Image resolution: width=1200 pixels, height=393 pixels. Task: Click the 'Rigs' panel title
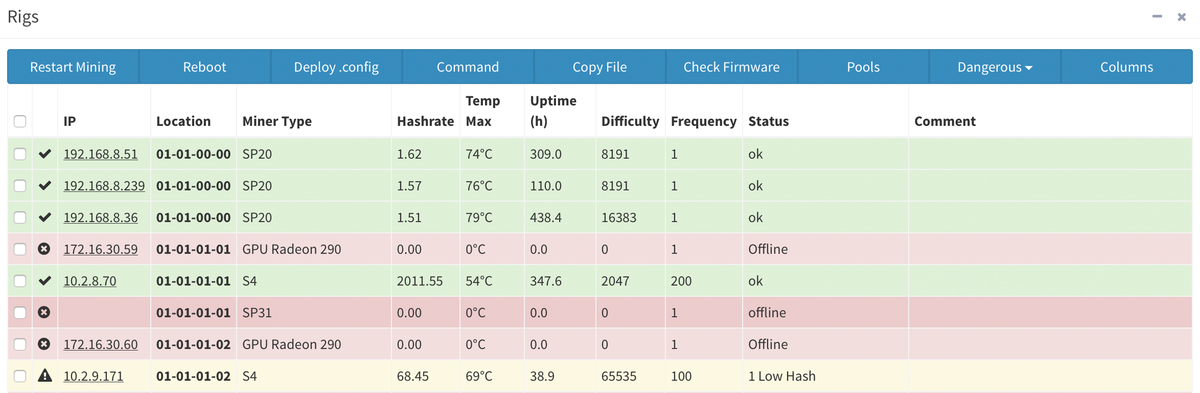[x=23, y=17]
